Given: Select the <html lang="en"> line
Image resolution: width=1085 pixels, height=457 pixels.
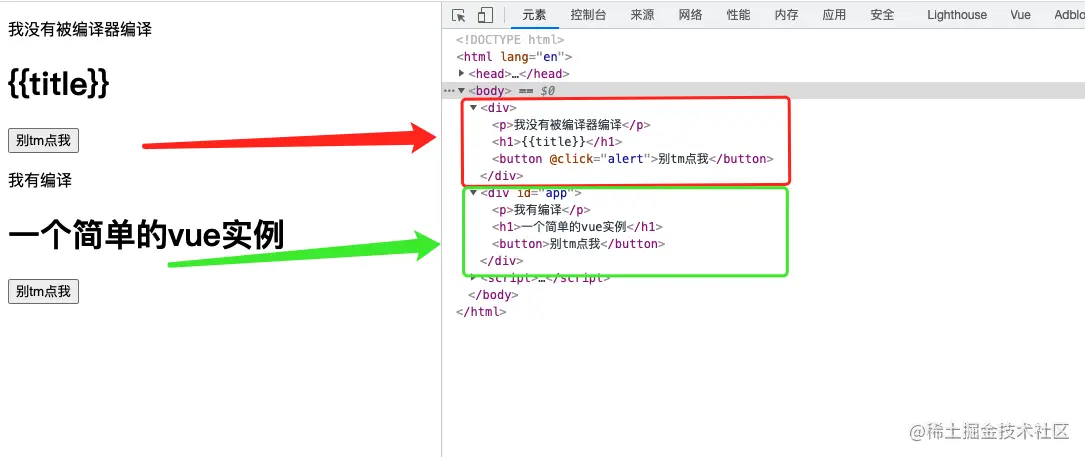Looking at the screenshot, I should [514, 57].
